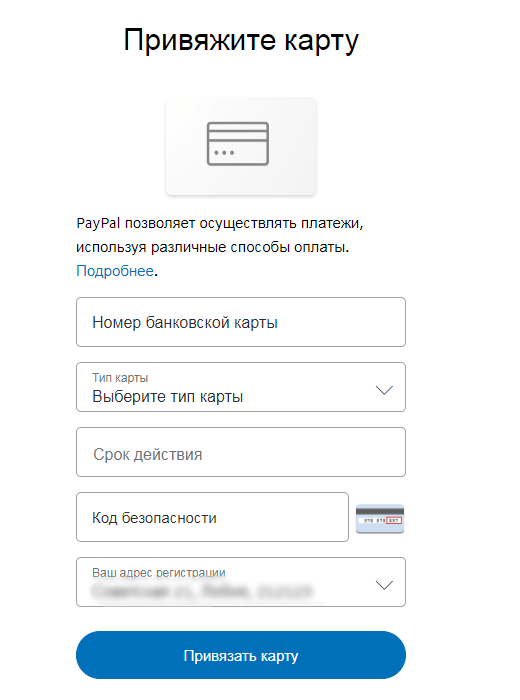520x700 pixels.
Task: Click the credit card outline icon
Action: (237, 144)
